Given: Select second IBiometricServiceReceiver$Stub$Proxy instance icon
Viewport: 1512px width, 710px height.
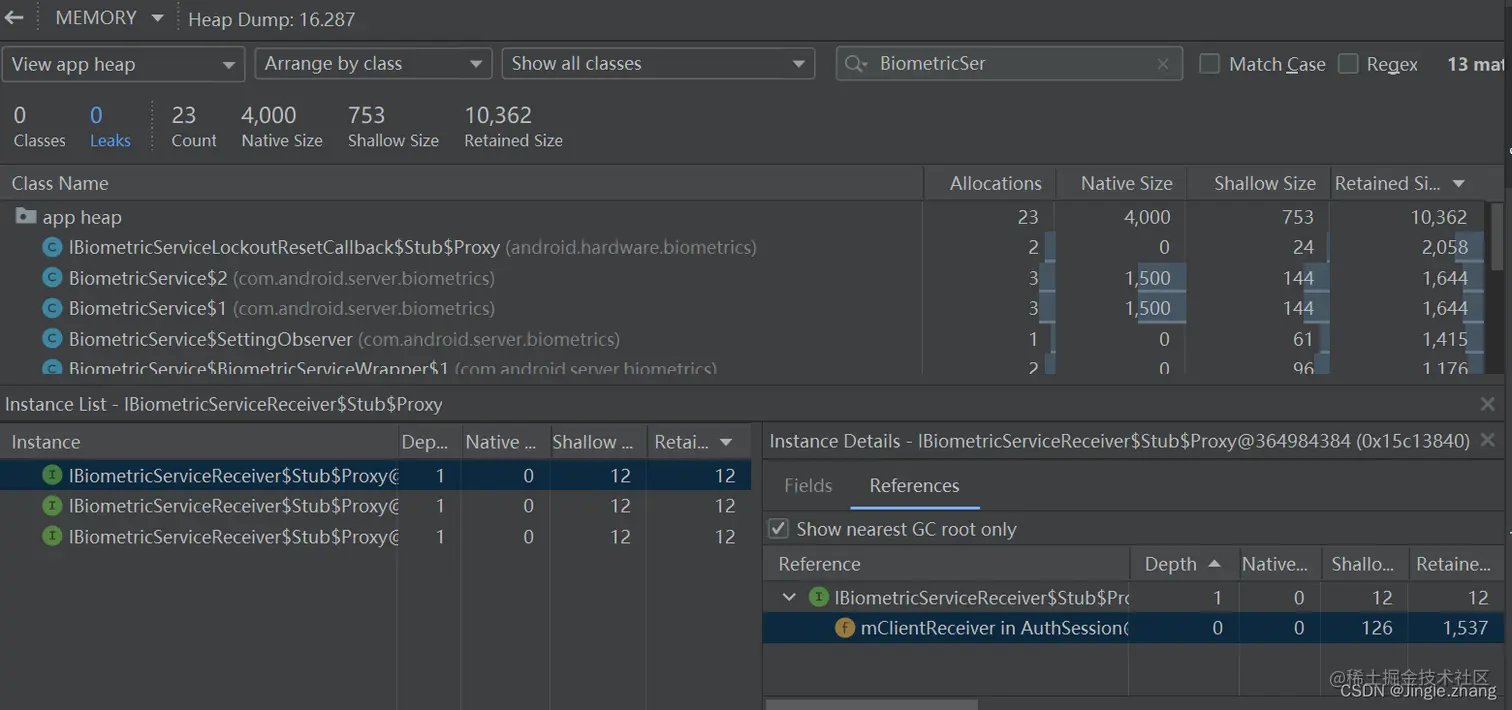Looking at the screenshot, I should pyautogui.click(x=52, y=506).
